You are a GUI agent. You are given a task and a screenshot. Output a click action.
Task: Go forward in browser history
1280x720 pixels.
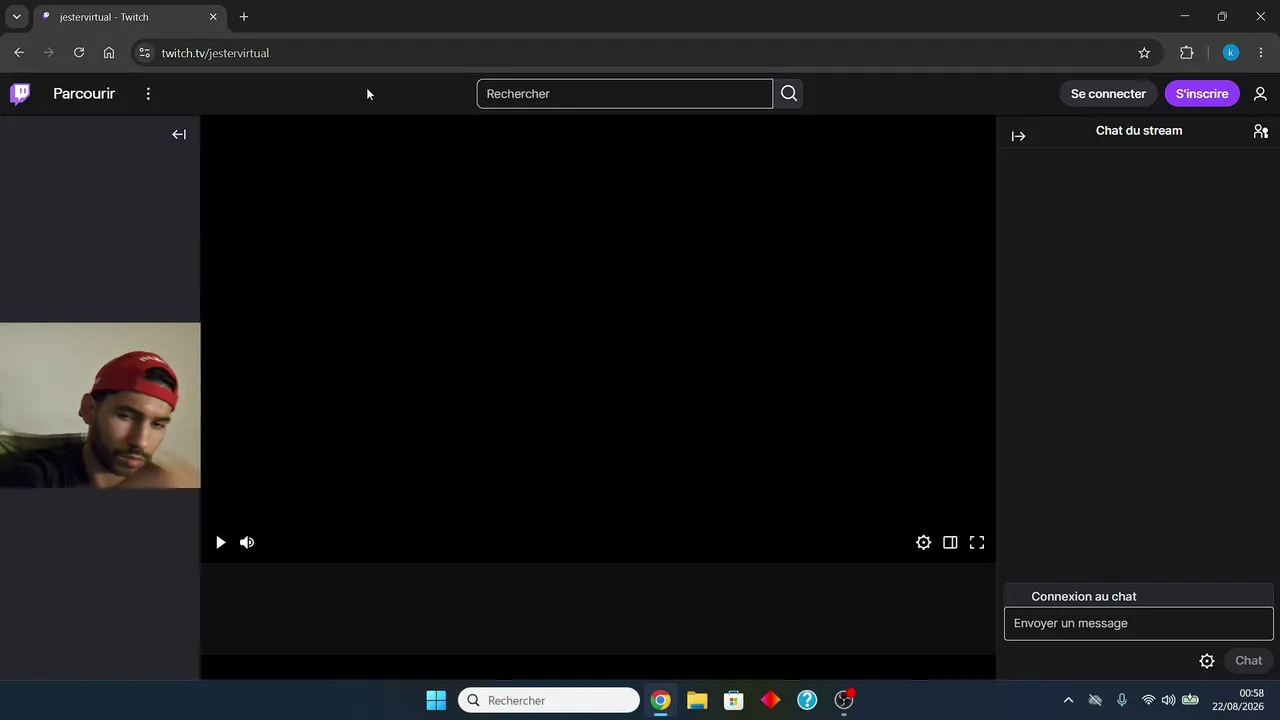tap(48, 53)
